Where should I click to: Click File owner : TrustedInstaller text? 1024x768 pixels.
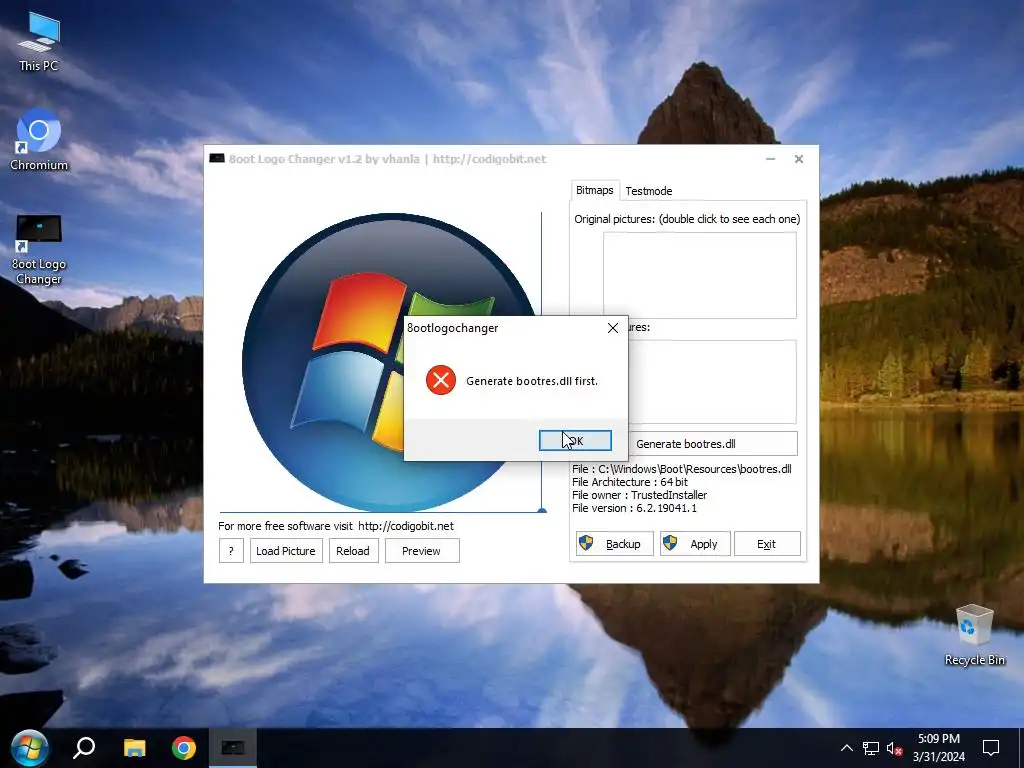(639, 495)
